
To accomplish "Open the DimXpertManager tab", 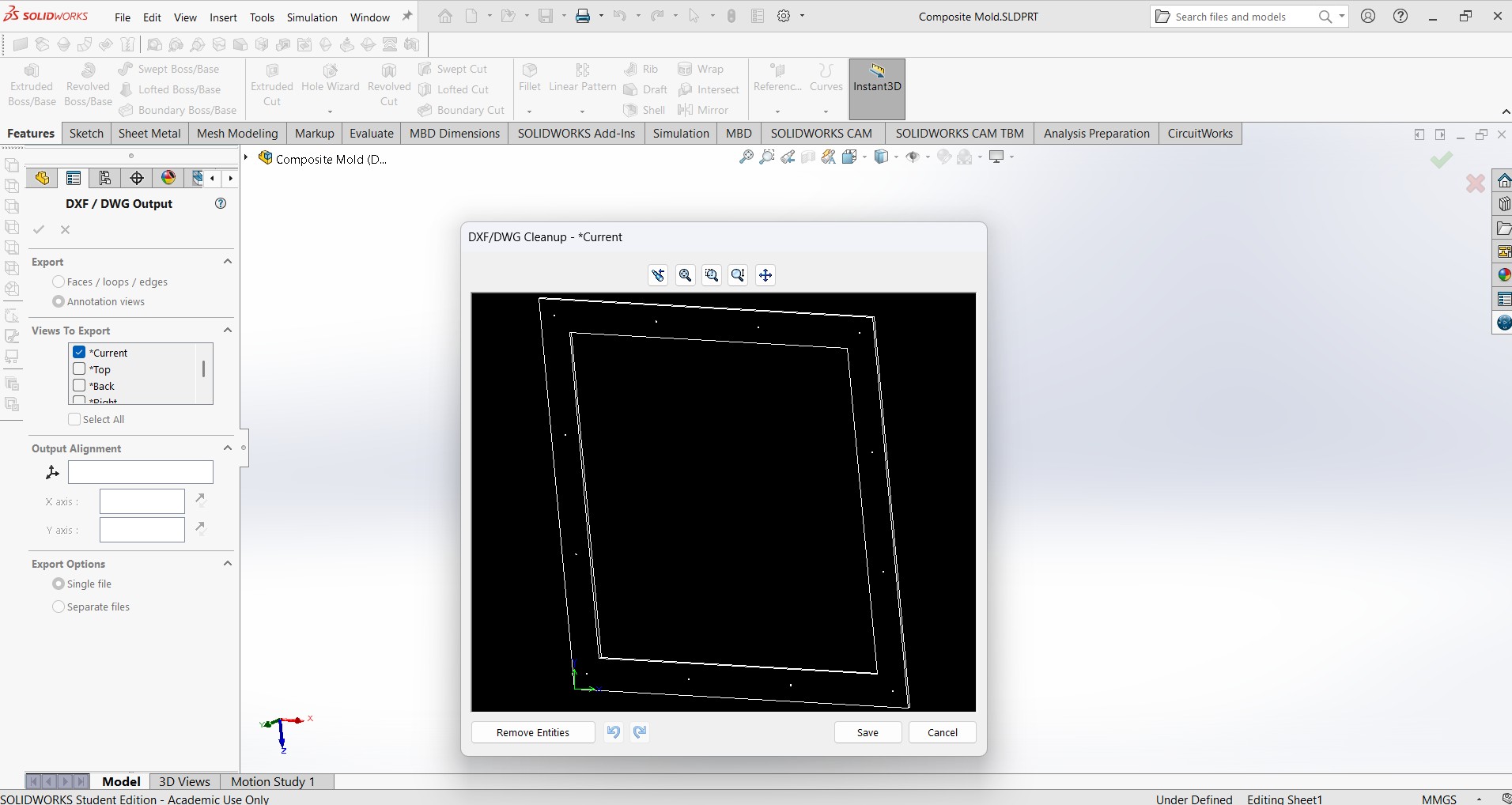I will pos(137,178).
